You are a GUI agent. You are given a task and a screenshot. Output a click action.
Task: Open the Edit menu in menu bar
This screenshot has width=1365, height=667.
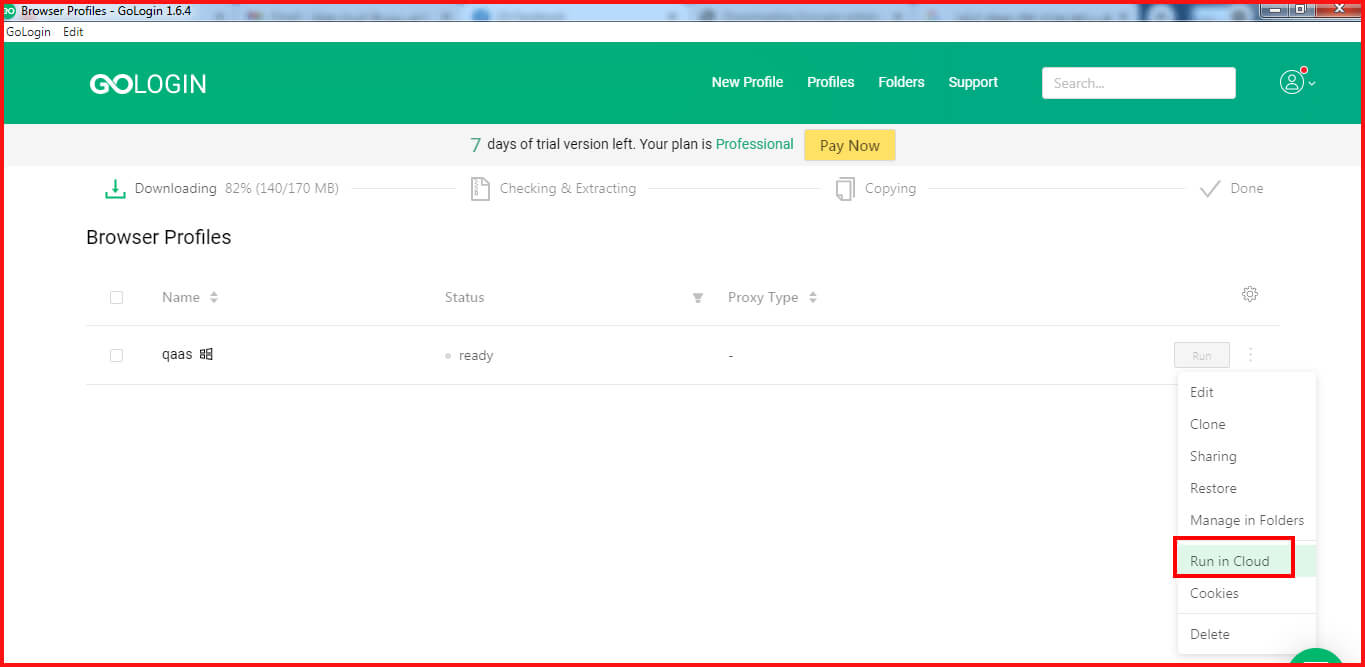tap(73, 32)
